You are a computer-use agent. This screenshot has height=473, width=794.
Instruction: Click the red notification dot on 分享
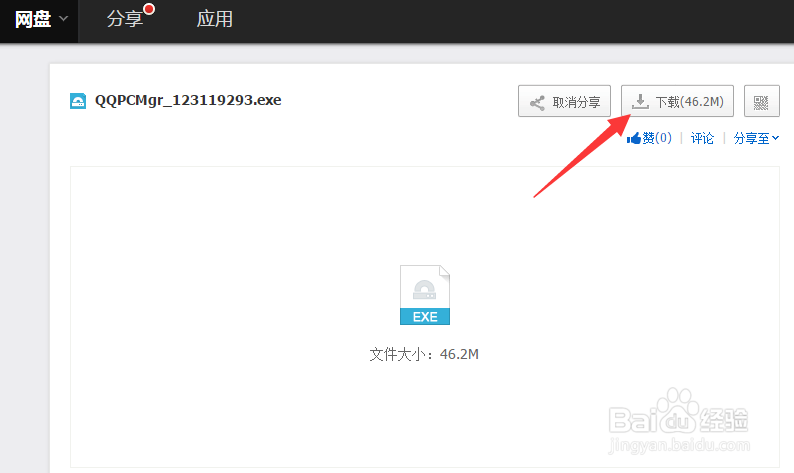[x=149, y=10]
